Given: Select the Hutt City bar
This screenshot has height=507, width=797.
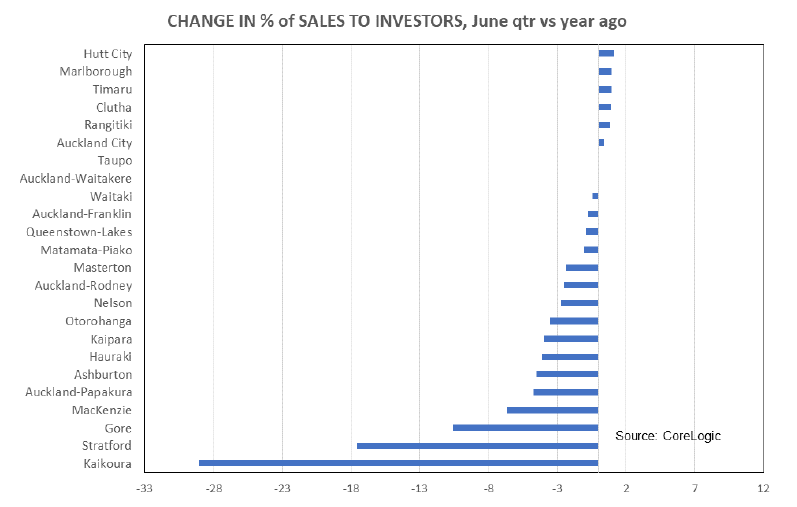Looking at the screenshot, I should click(x=606, y=53).
